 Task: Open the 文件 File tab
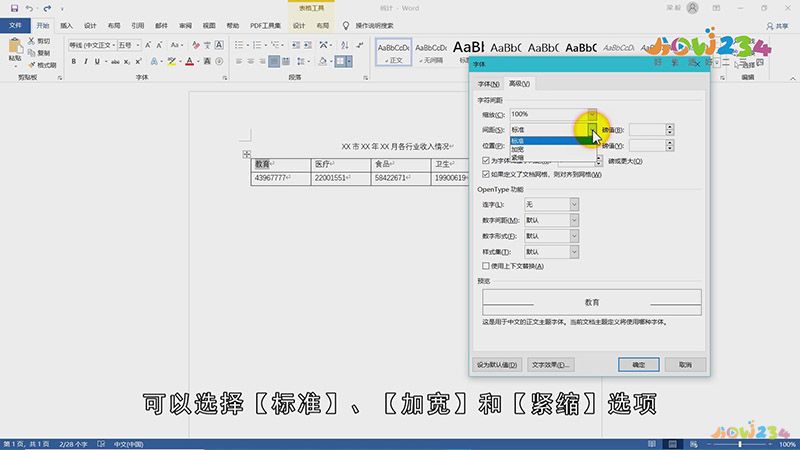15,26
